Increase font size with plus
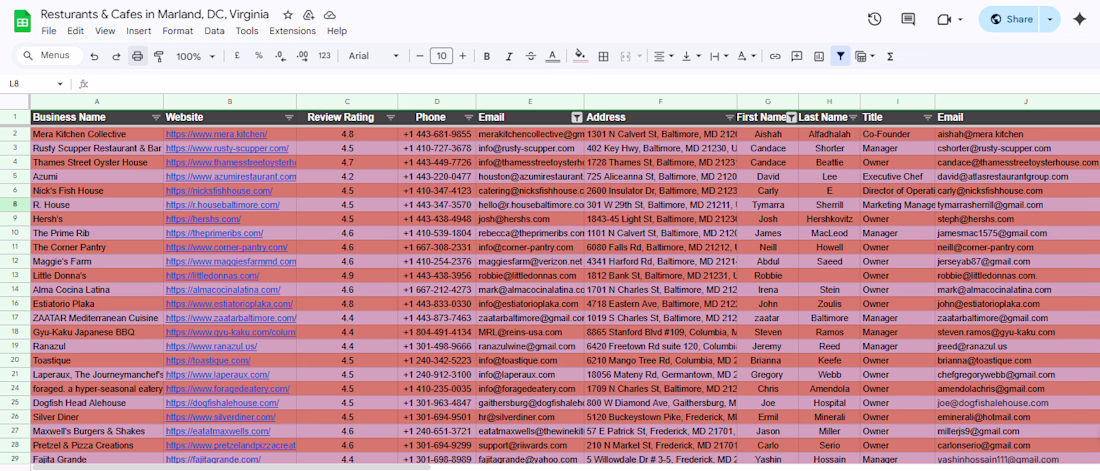Screen dimensions: 1100x471 coord(463,56)
